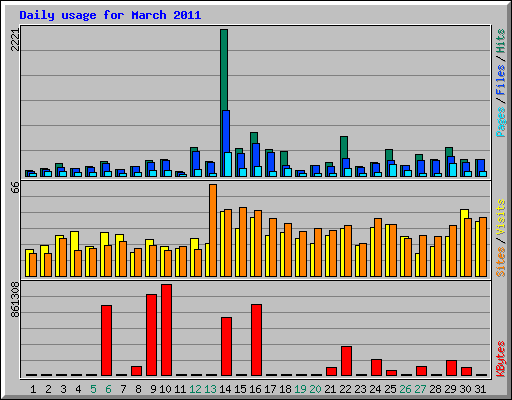
Task: Click the red KBytes bar for day 16
Action: [x=256, y=340]
